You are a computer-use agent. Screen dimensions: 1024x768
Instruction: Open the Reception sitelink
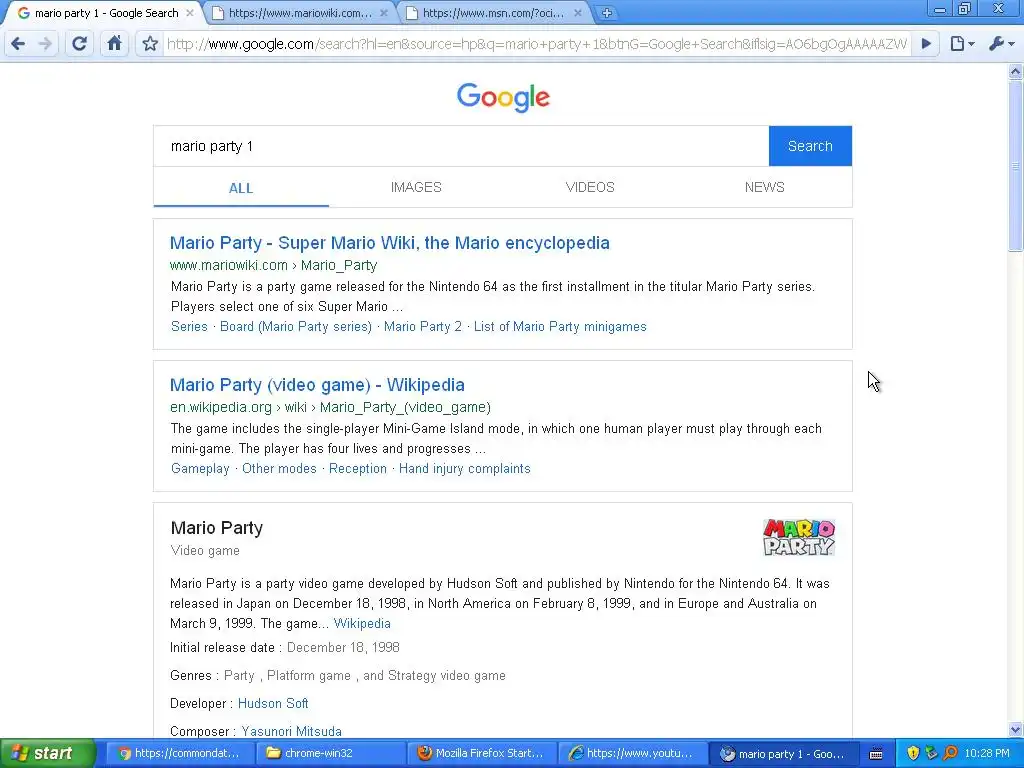coord(358,469)
